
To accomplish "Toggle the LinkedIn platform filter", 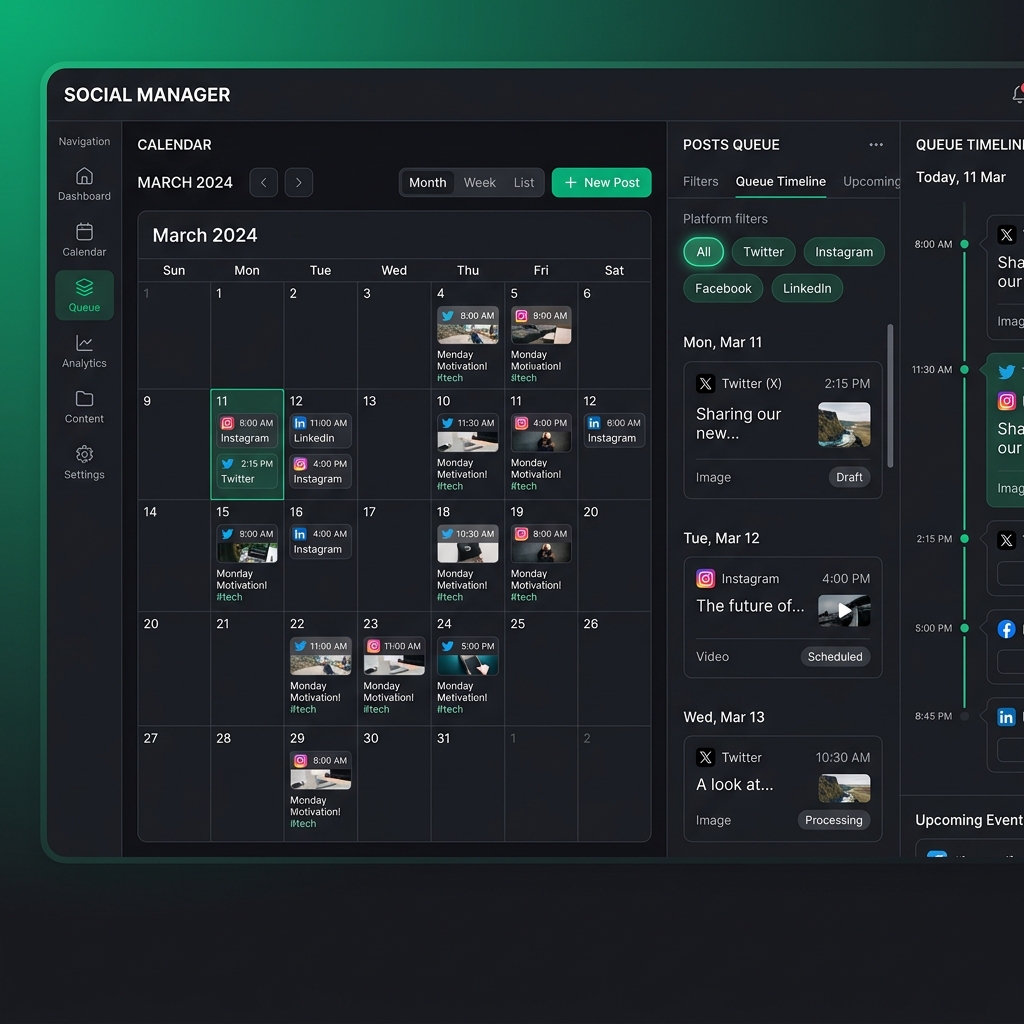I will [x=807, y=289].
